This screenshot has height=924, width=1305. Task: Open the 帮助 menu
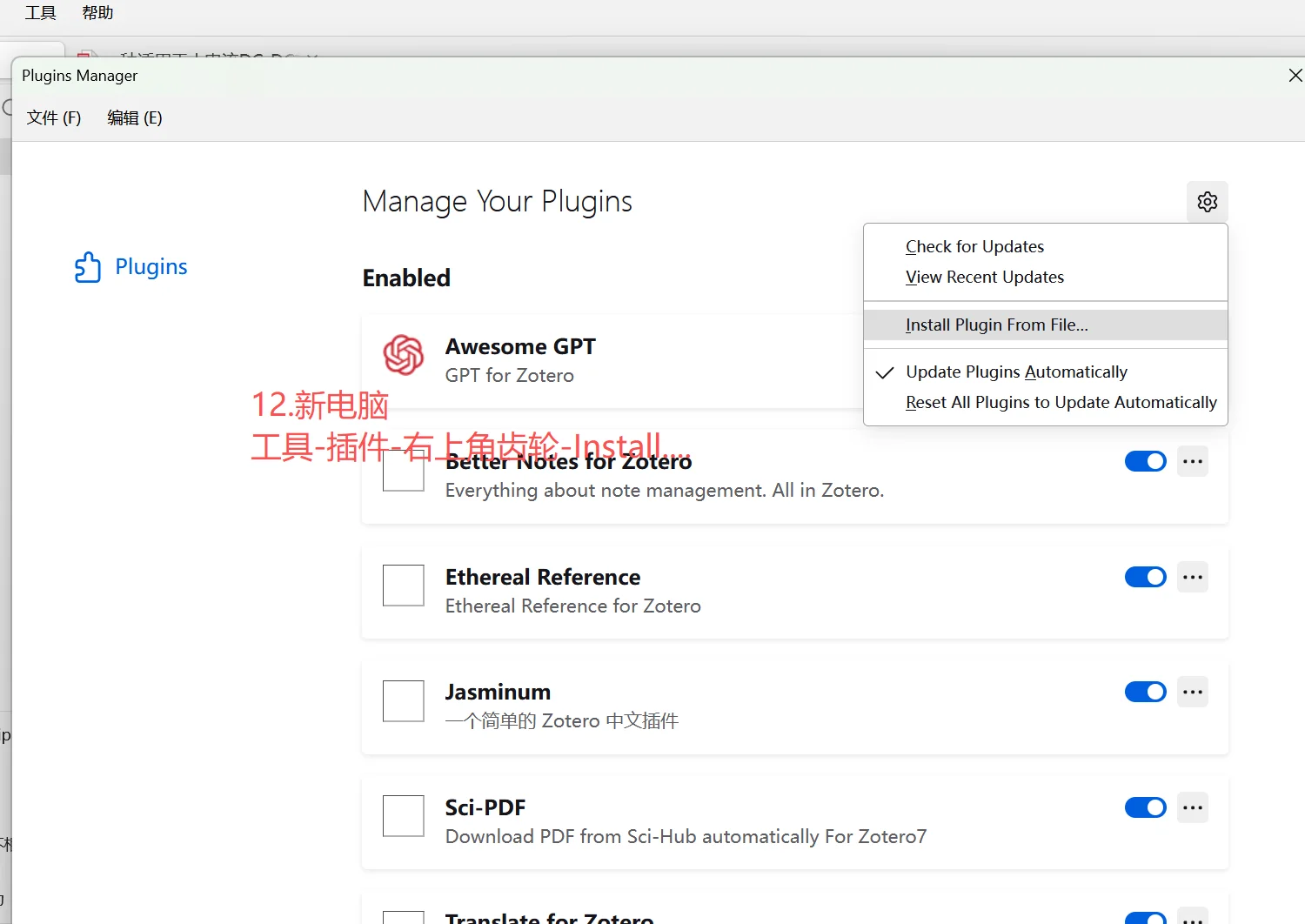pos(97,12)
